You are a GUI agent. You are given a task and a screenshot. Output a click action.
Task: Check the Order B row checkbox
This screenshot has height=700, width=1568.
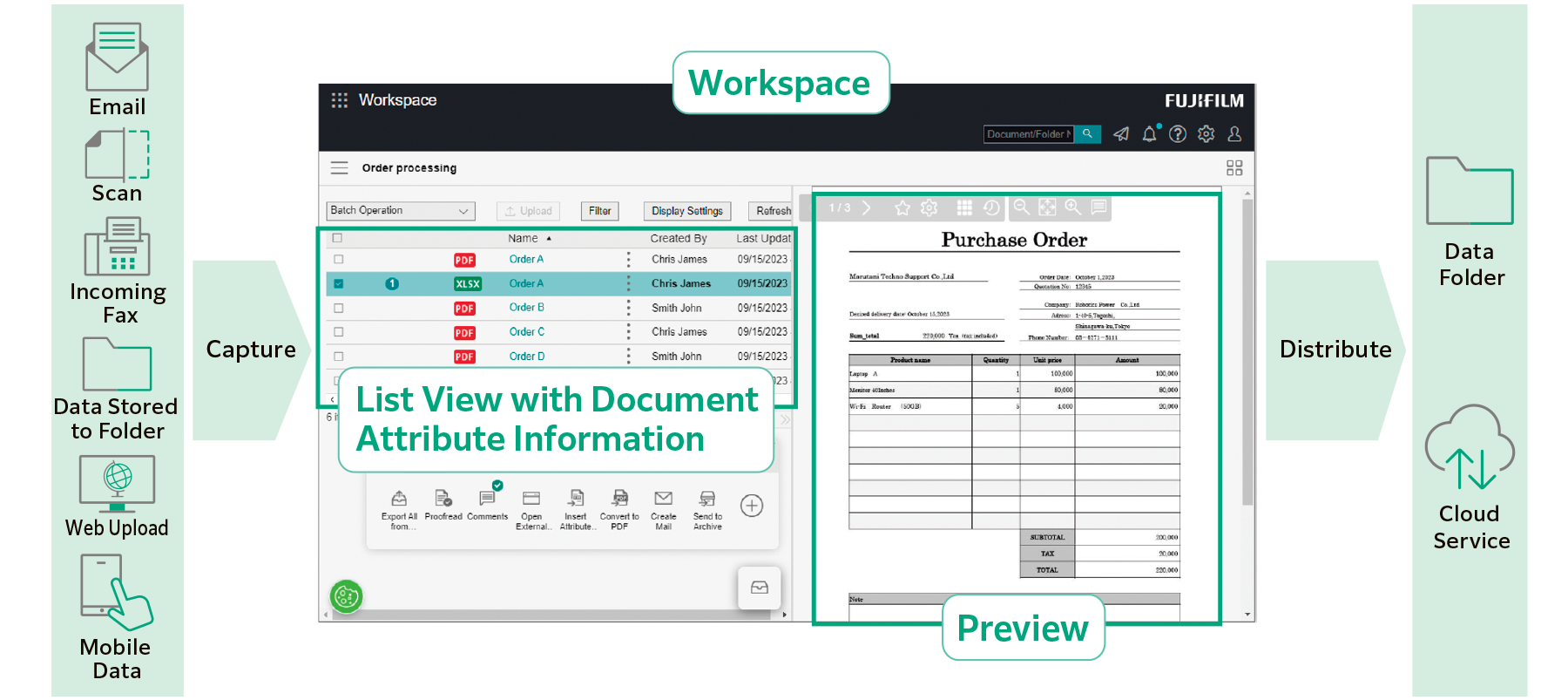click(x=339, y=308)
